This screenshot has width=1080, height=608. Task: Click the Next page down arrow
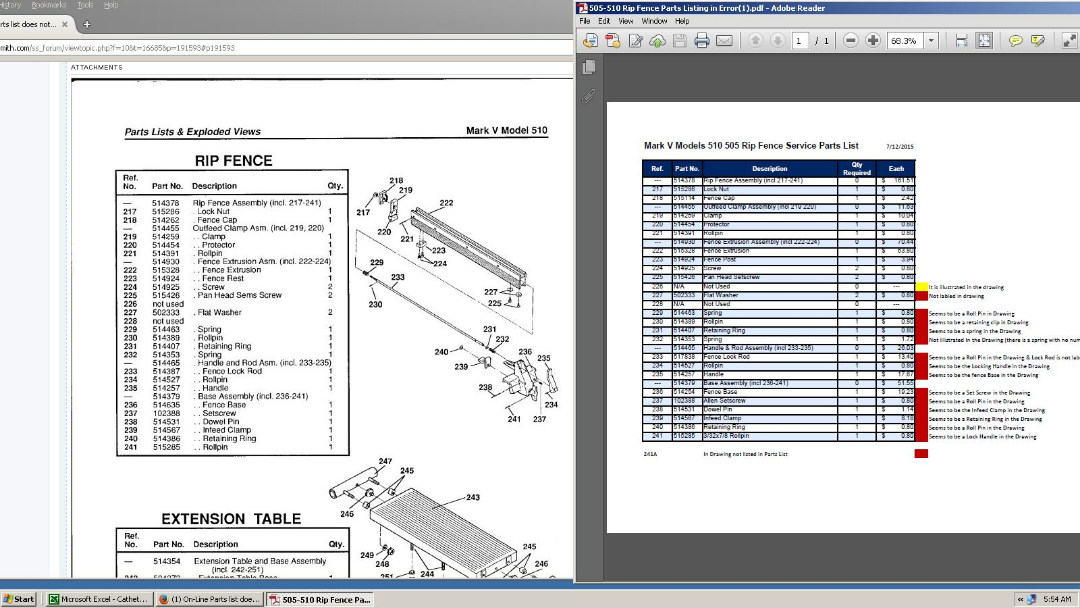[778, 41]
